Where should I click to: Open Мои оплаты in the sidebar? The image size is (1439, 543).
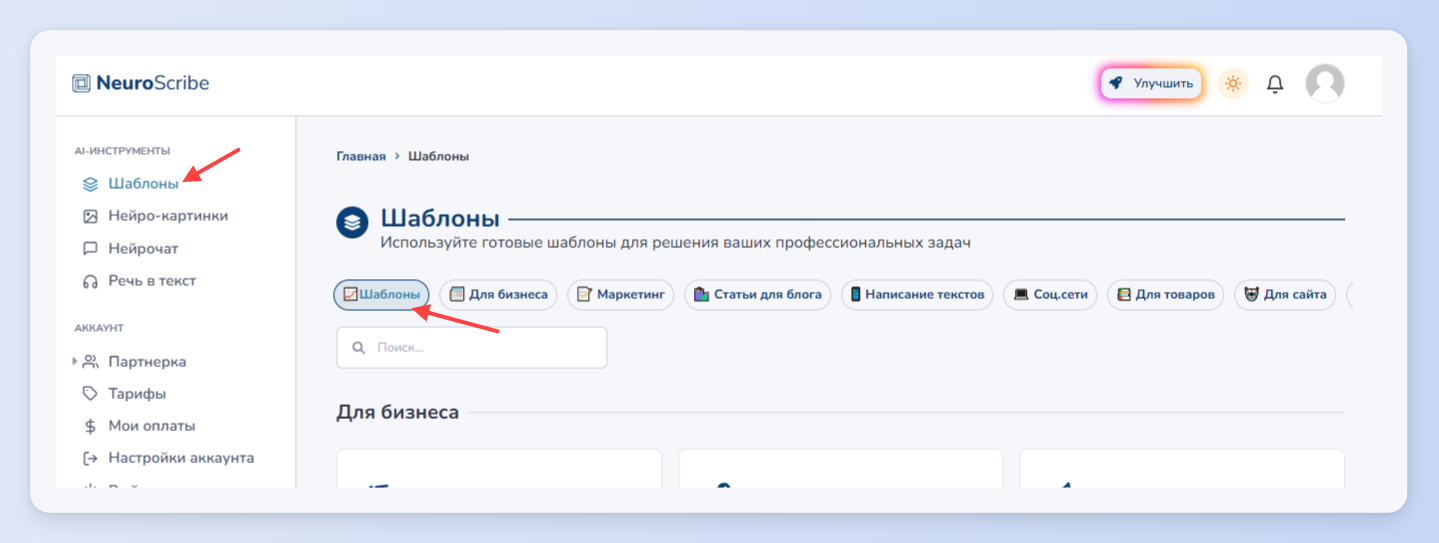138,426
